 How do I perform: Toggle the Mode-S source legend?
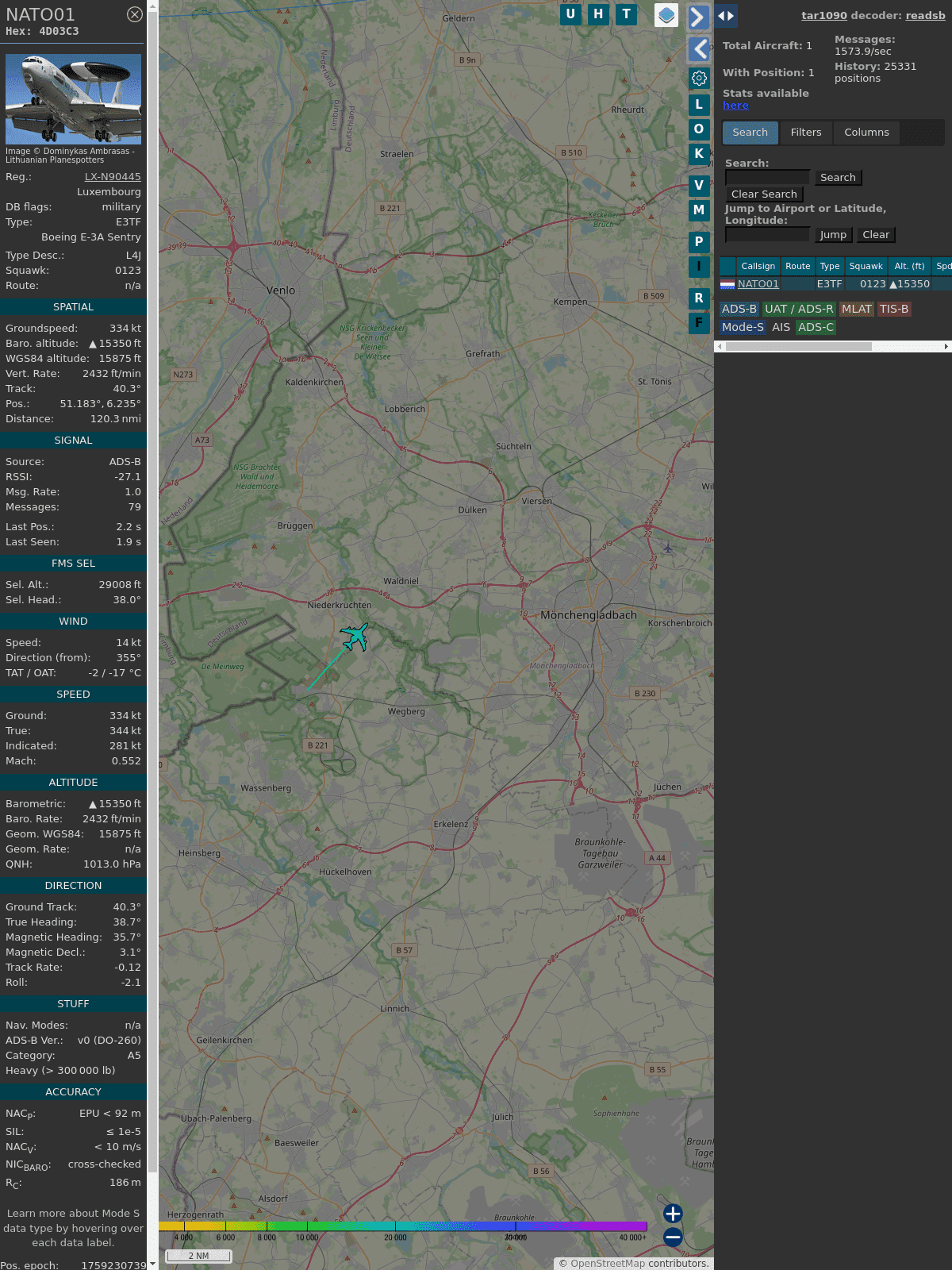[743, 327]
